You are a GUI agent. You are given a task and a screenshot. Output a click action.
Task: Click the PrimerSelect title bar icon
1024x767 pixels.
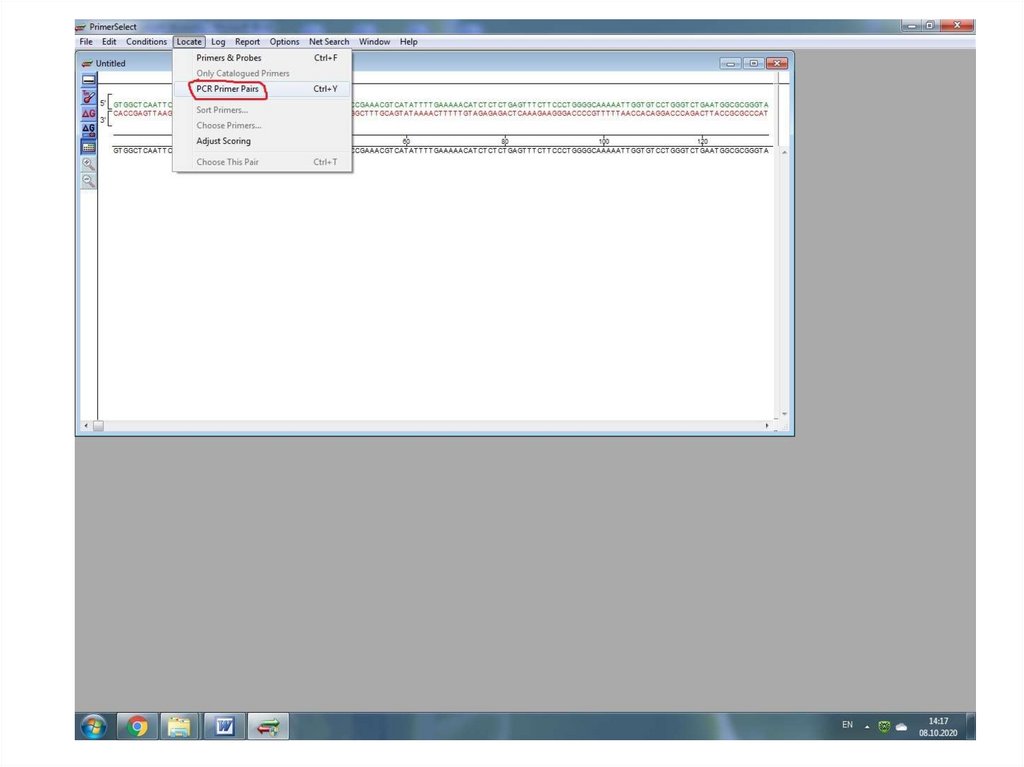(81, 27)
